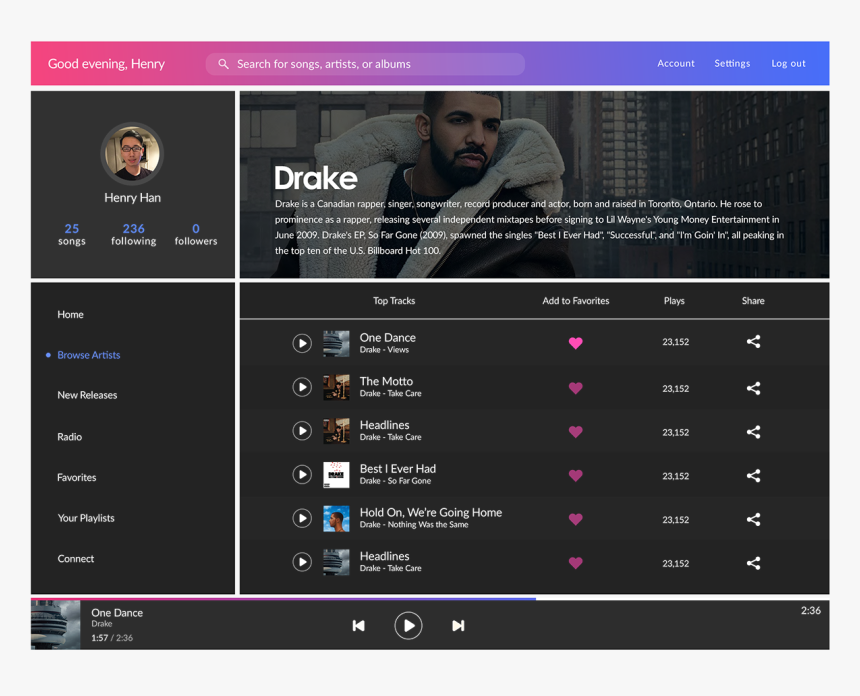Click The Motto track title
This screenshot has width=860, height=696.
point(386,381)
